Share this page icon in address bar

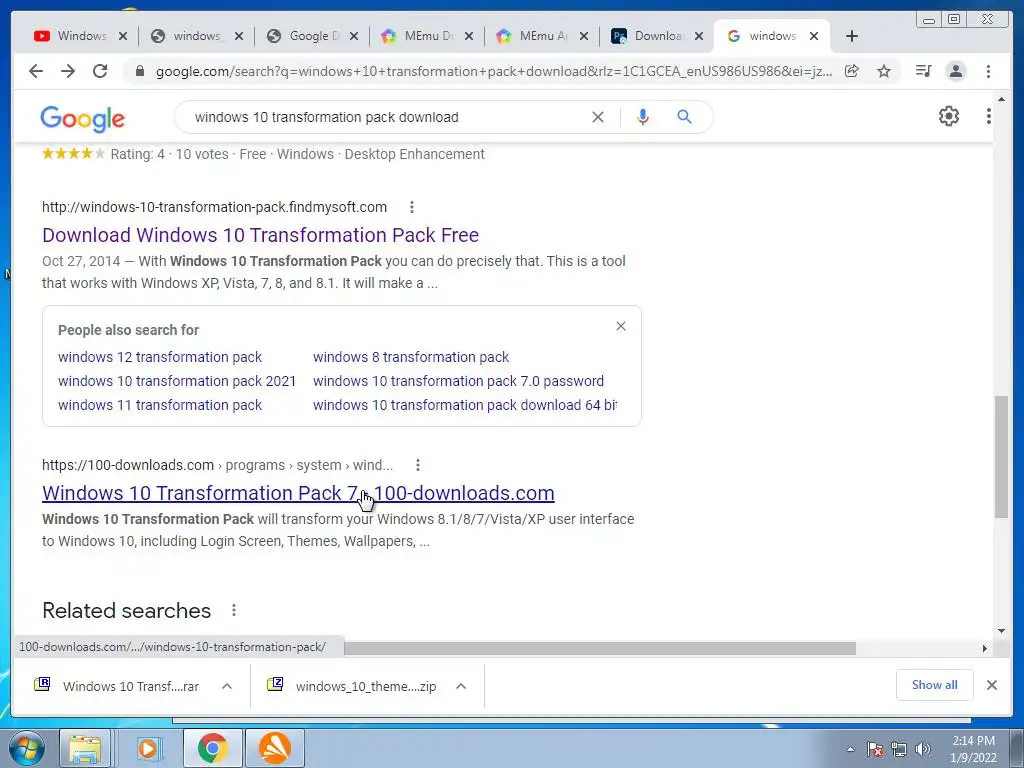(x=852, y=71)
